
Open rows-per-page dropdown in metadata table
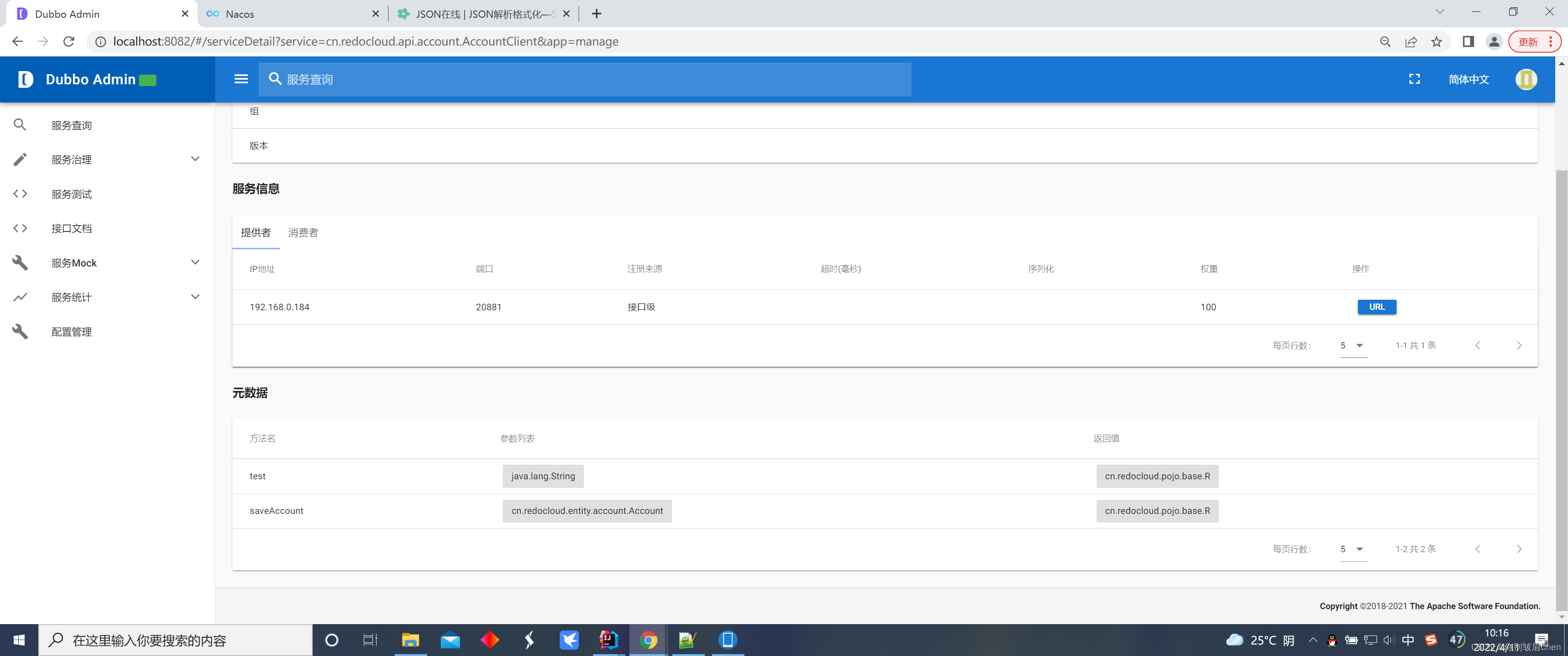pos(1353,549)
